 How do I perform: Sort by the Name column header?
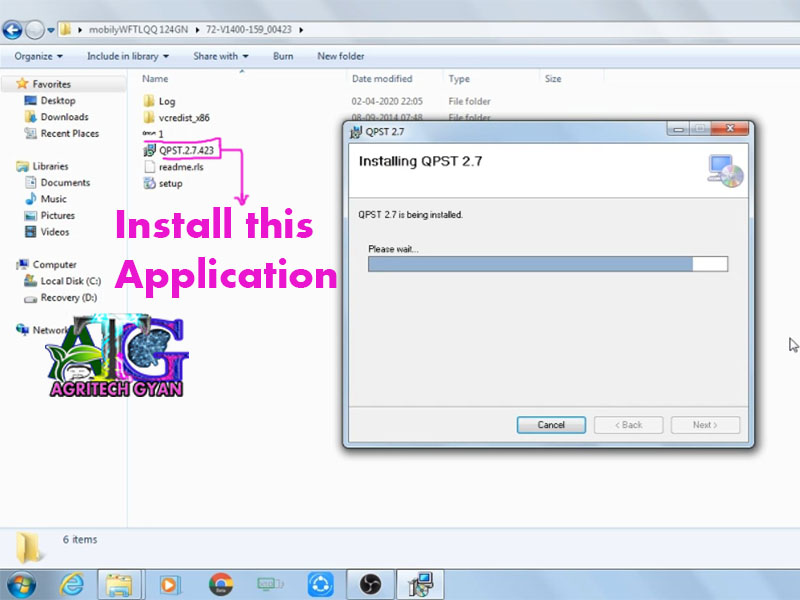click(x=155, y=79)
